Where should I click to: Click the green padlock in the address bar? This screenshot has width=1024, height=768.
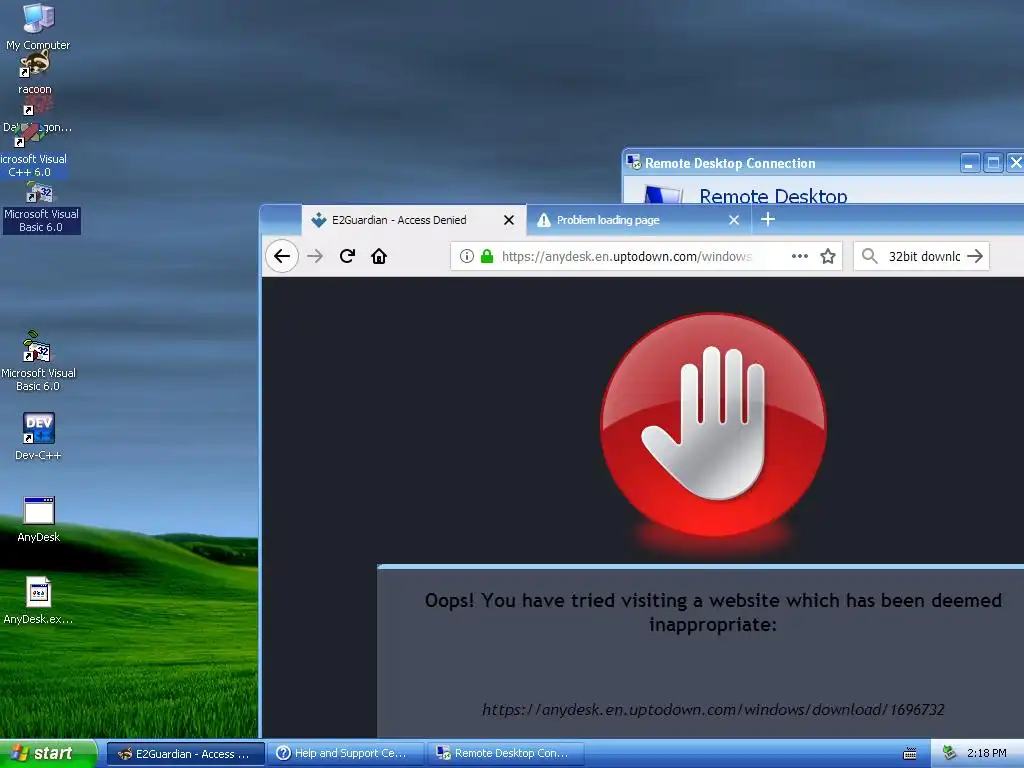coord(487,256)
